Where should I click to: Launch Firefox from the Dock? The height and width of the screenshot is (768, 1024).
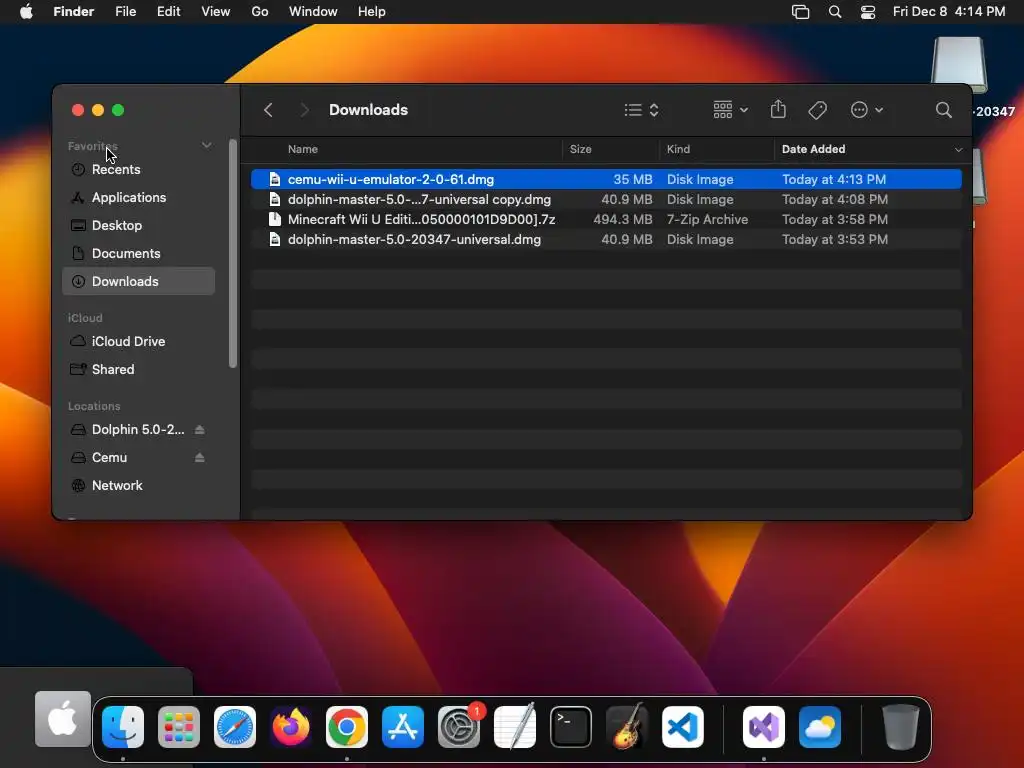(x=291, y=726)
